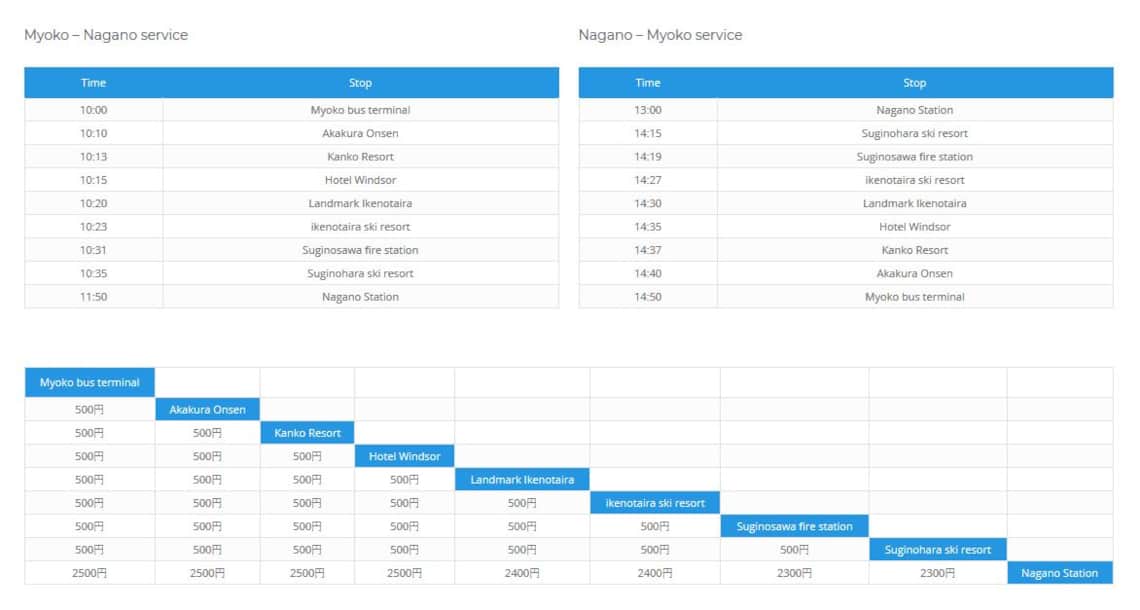
Task: Click 'Hotel Windsor' stop beside 14:35
Action: (915, 226)
